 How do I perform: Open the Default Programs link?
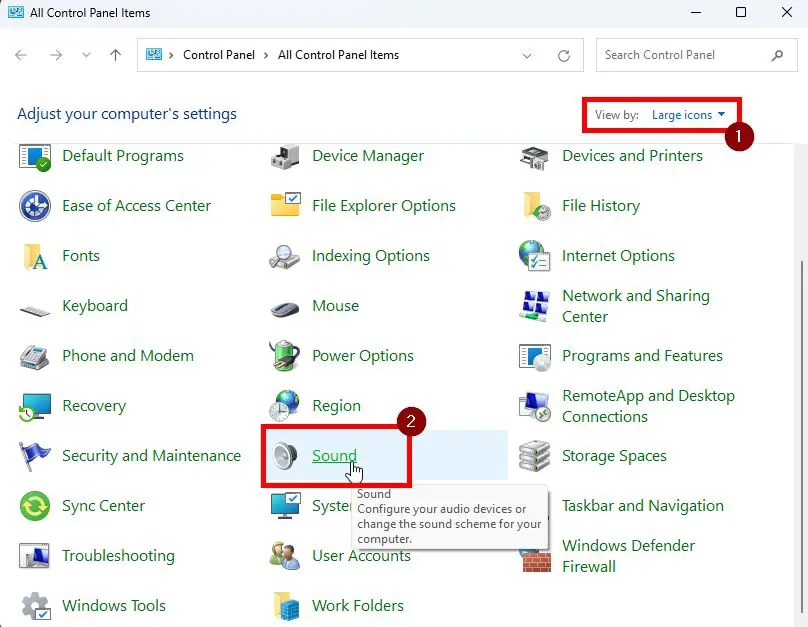[x=123, y=156]
